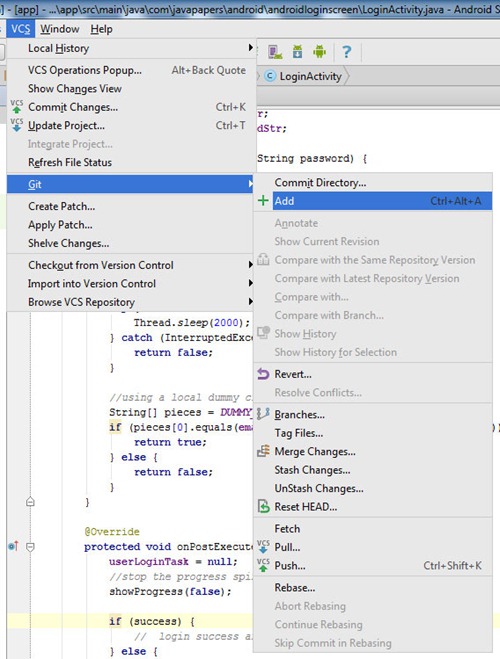Viewport: 500px width, 659px height.
Task: Click the override gutter marker beside onPostExecute
Action: [x=13, y=546]
